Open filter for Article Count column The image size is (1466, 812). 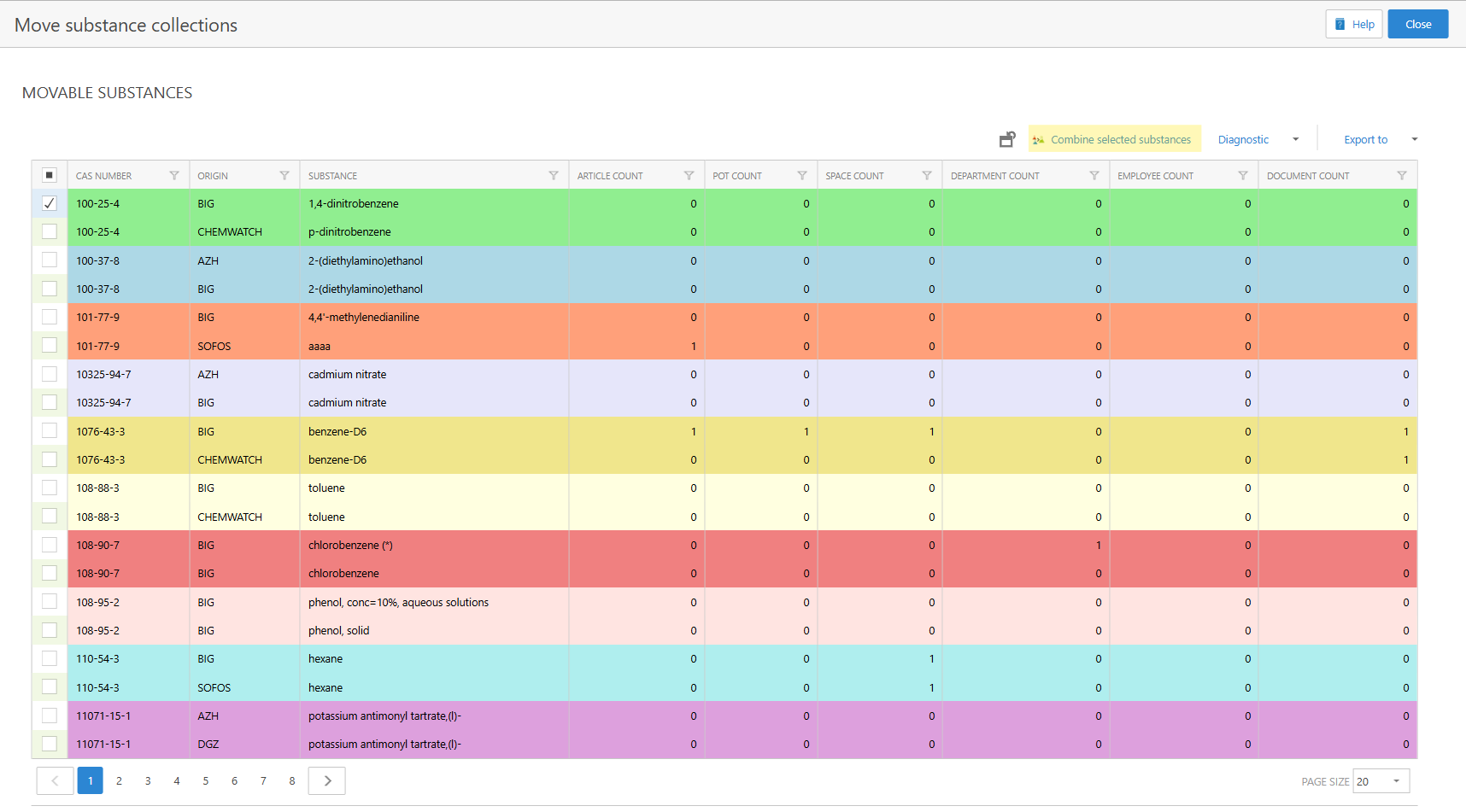point(689,176)
